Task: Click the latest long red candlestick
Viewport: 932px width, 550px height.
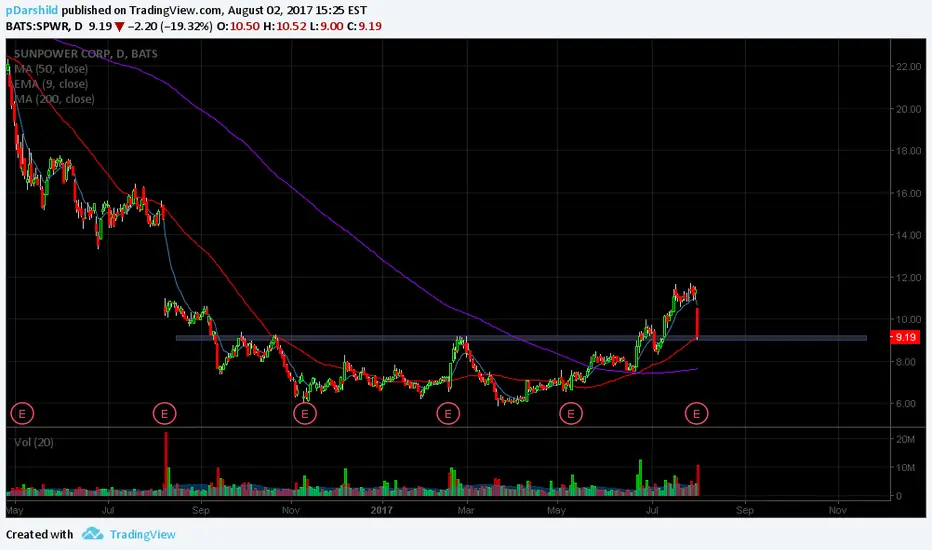Action: (x=697, y=323)
